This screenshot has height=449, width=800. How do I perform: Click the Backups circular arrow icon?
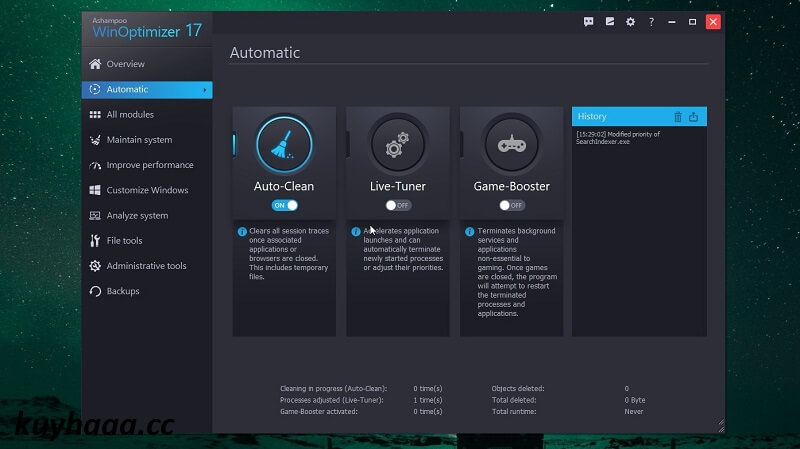pos(95,291)
